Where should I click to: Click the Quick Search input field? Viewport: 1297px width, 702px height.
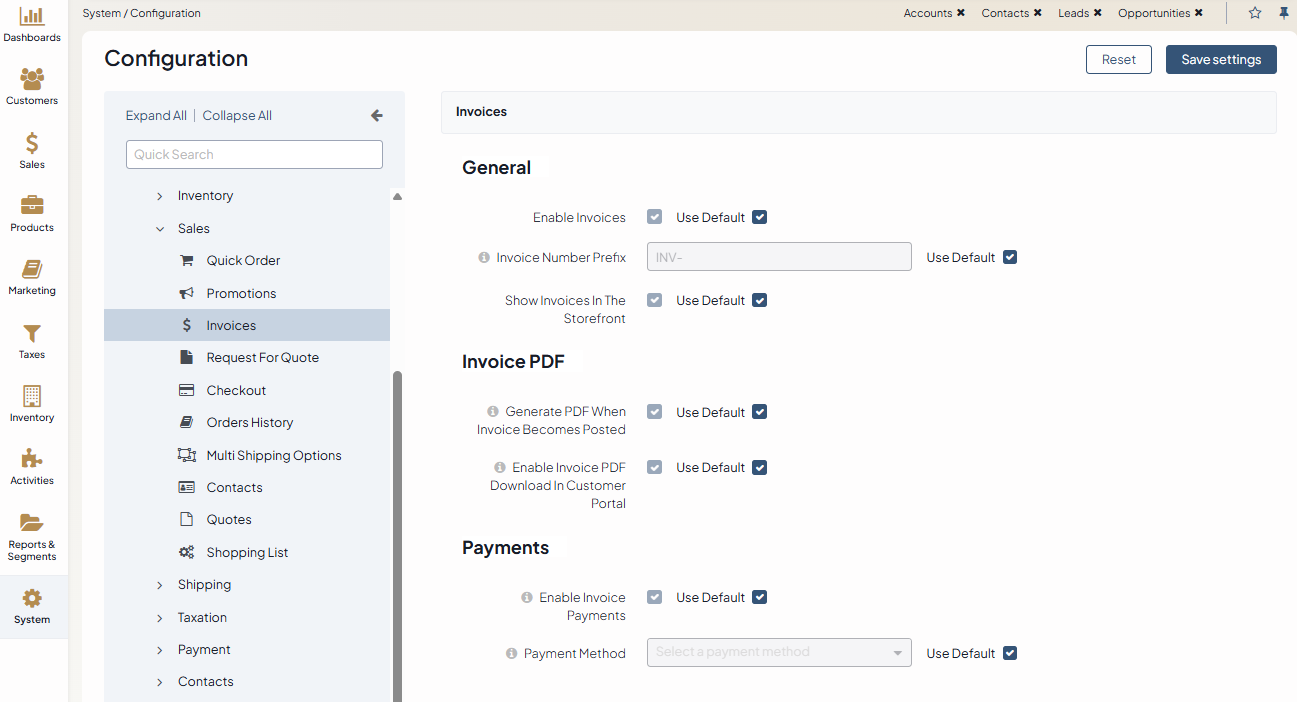[x=254, y=154]
